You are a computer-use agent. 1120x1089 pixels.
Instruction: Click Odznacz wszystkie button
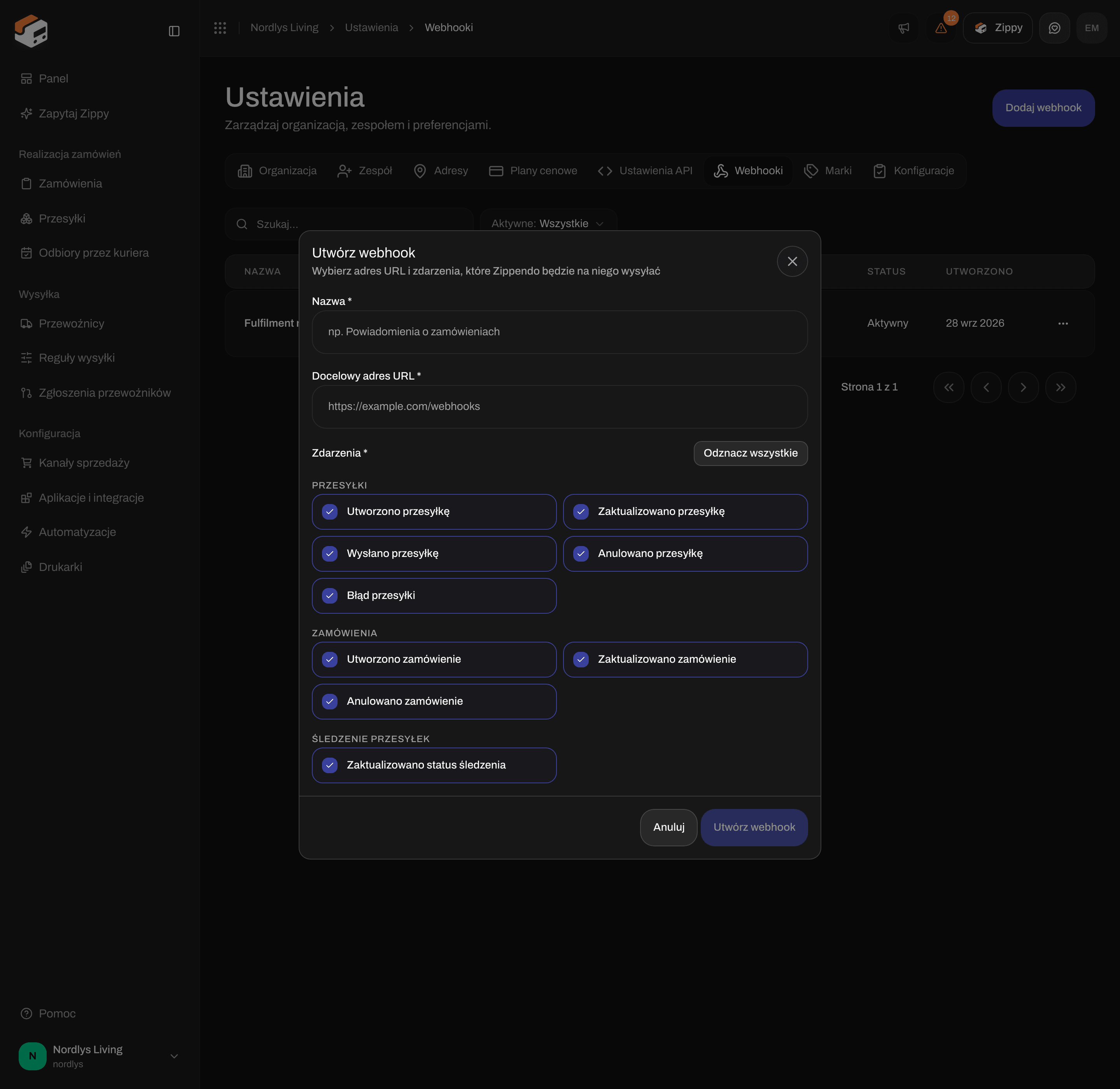[x=751, y=453]
